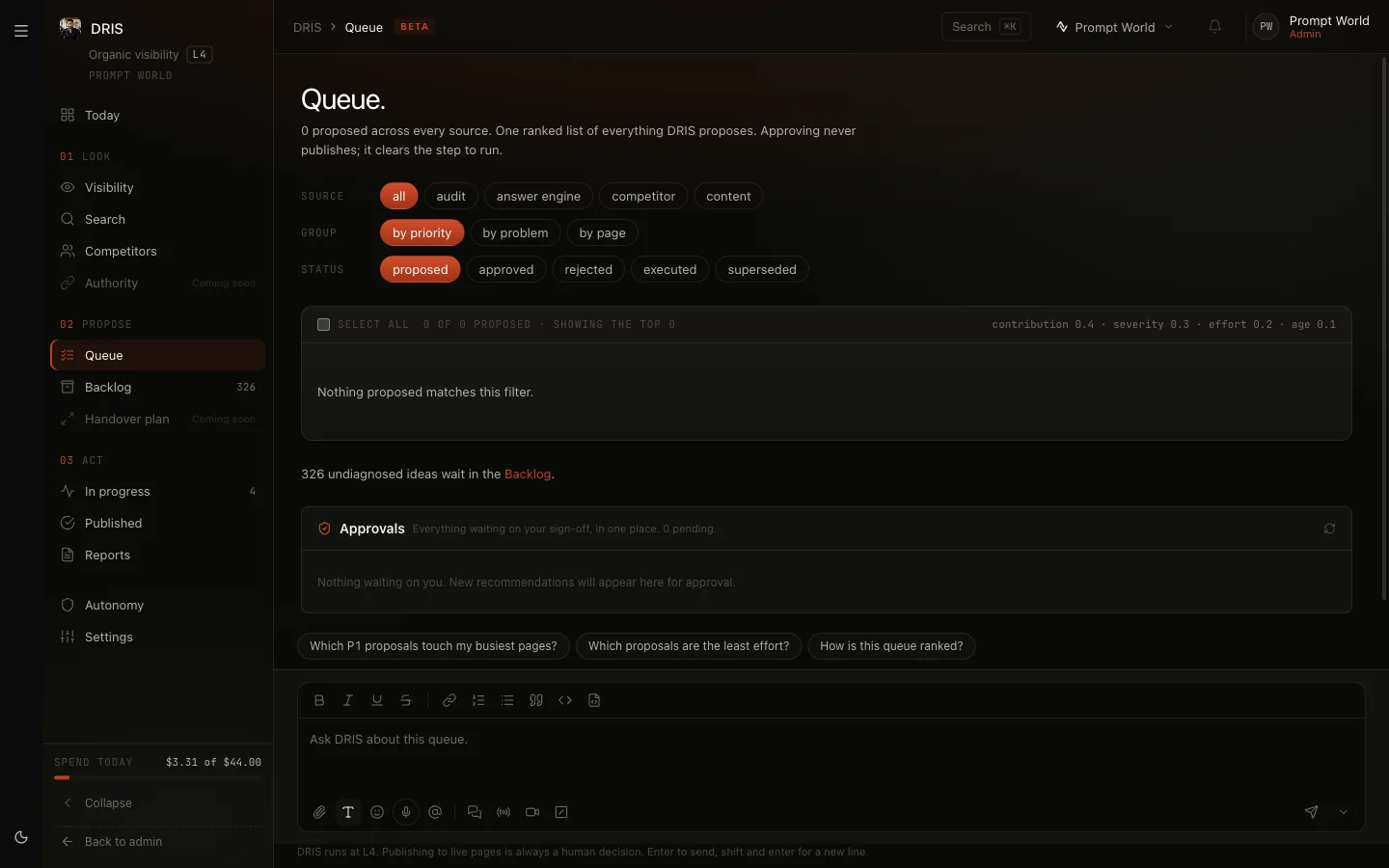Filter source by audit
The image size is (1389, 868).
coord(450,197)
